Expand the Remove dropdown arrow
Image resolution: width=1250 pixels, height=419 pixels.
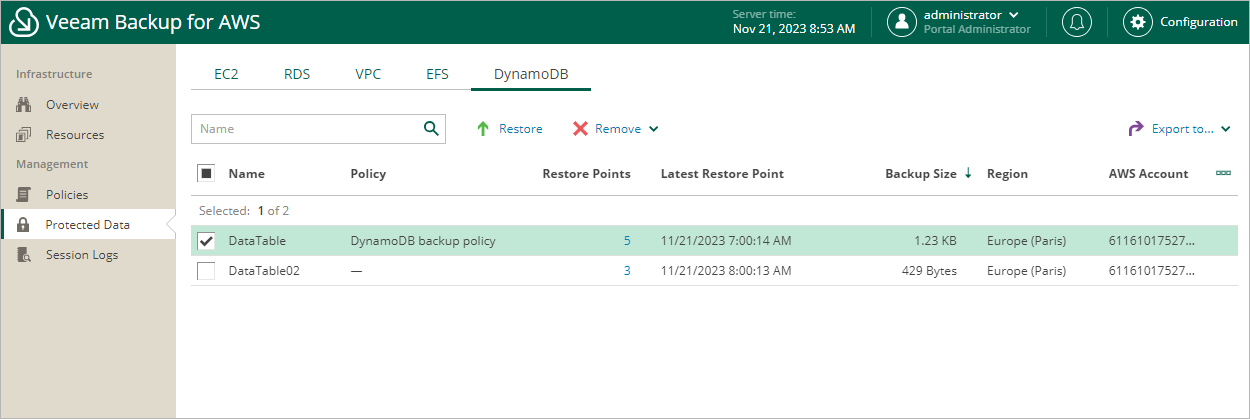pos(654,129)
